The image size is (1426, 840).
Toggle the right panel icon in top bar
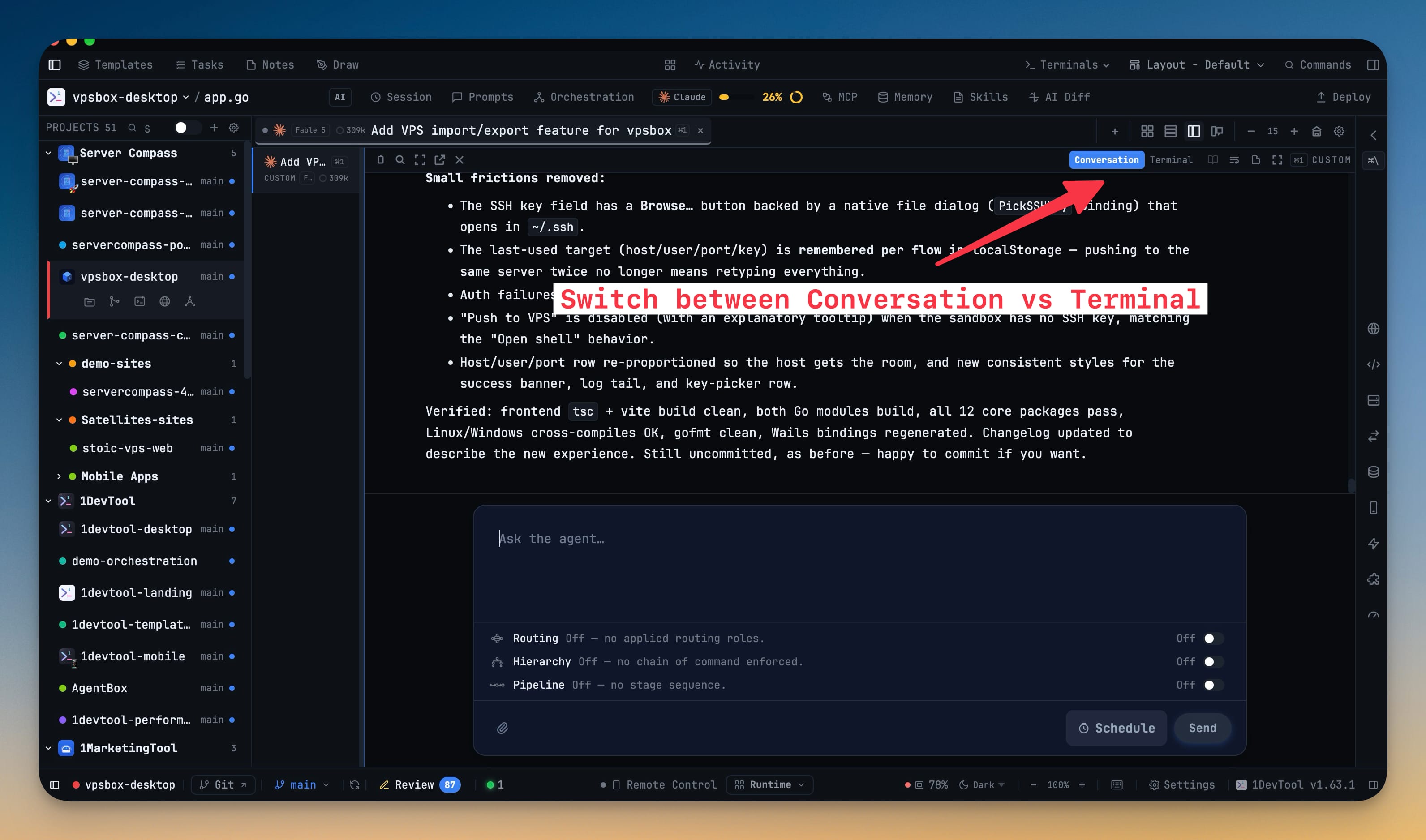[1373, 64]
